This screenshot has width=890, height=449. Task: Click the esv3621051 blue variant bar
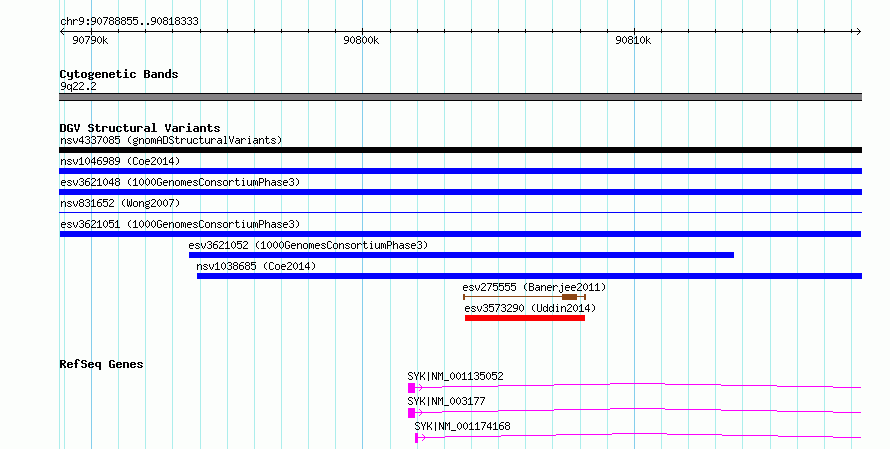click(x=460, y=234)
